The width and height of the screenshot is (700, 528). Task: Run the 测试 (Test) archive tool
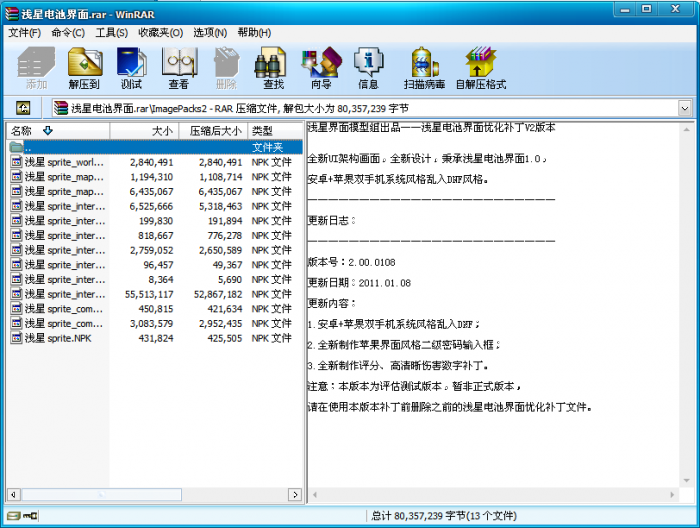click(x=131, y=68)
